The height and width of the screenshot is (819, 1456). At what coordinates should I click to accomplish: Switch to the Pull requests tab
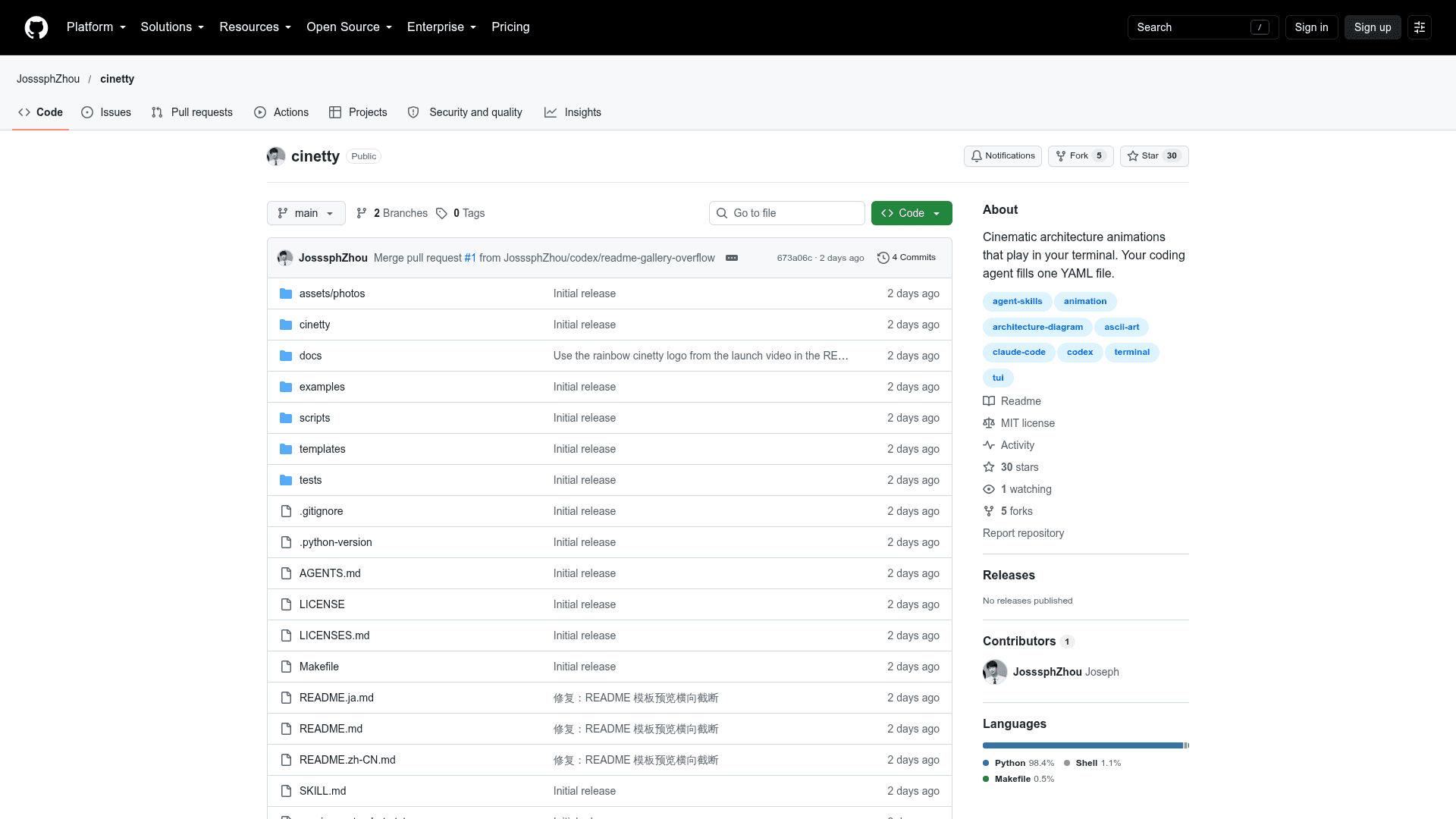click(x=192, y=112)
